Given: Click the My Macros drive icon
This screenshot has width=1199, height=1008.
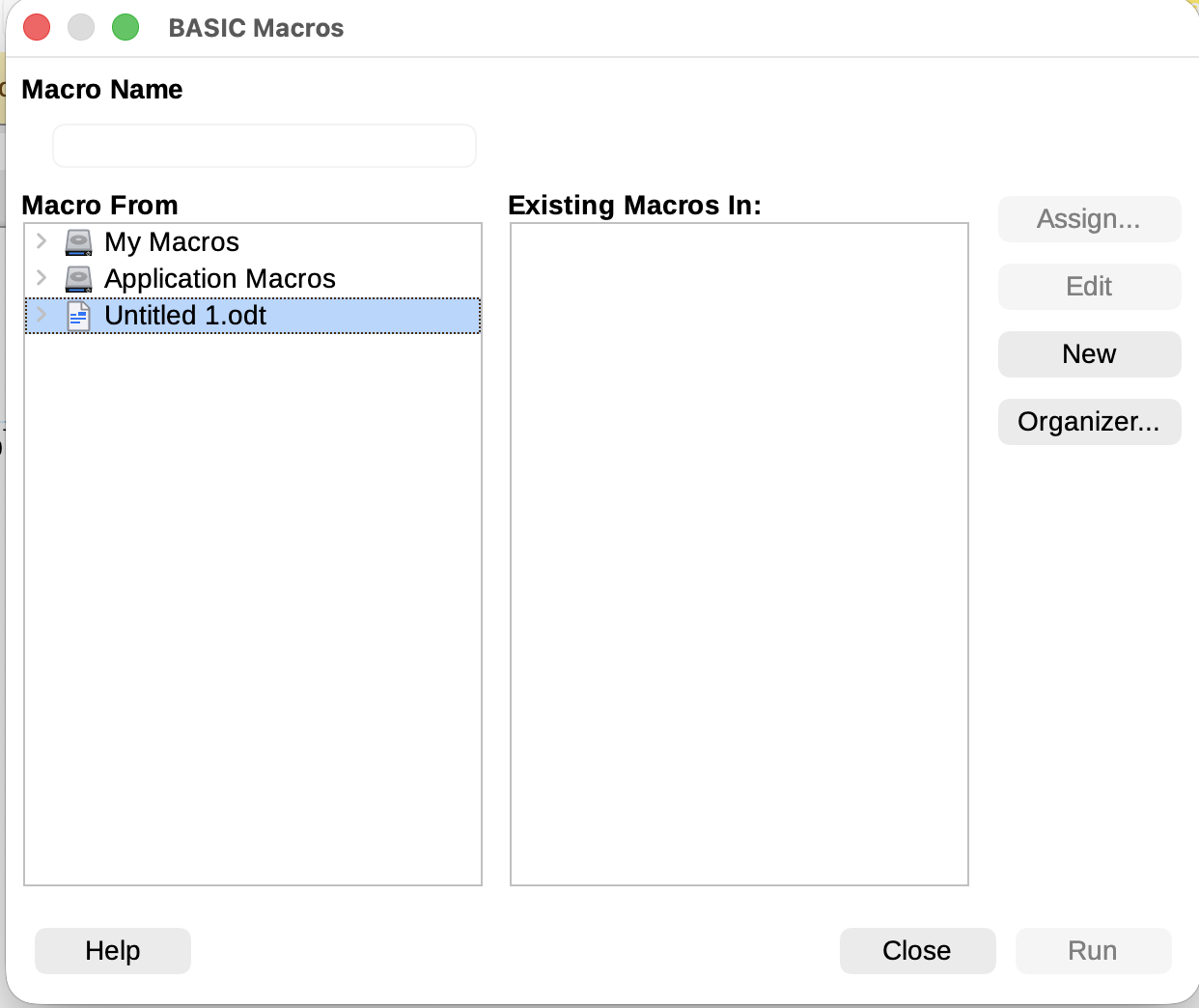Looking at the screenshot, I should click(78, 242).
